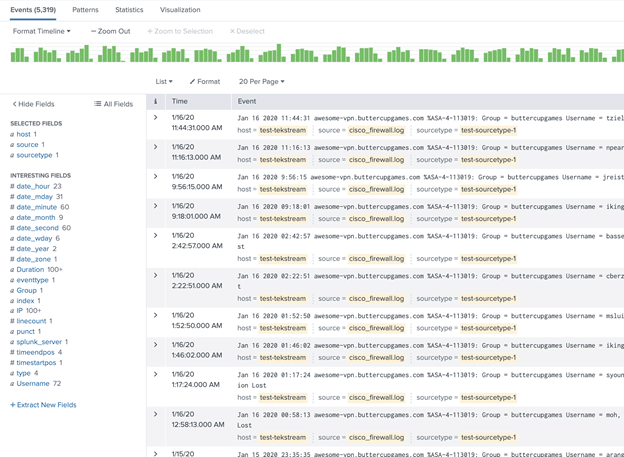This screenshot has width=624, height=457.
Task: Click the info column header icon
Action: coord(156,102)
